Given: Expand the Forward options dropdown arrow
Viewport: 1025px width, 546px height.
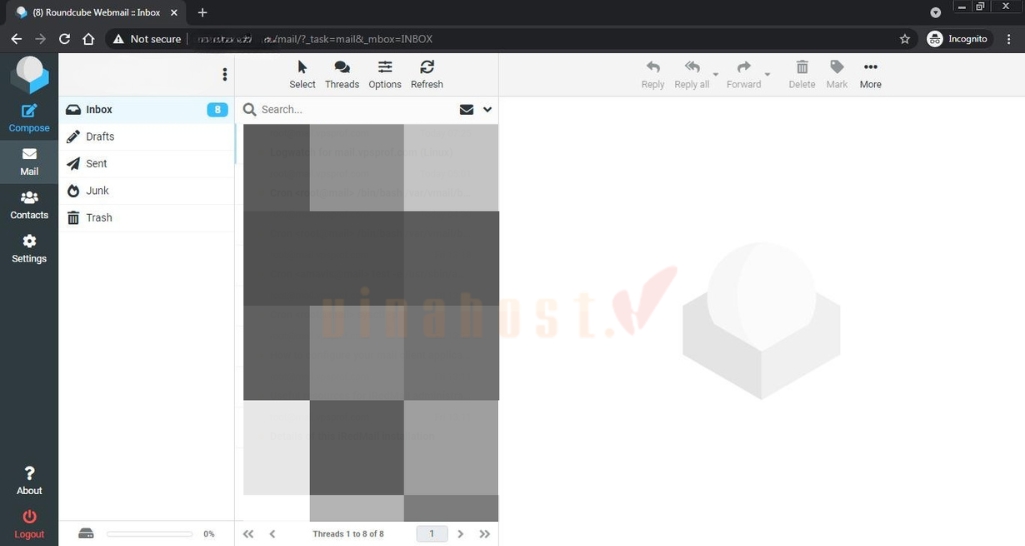Looking at the screenshot, I should (767, 74).
